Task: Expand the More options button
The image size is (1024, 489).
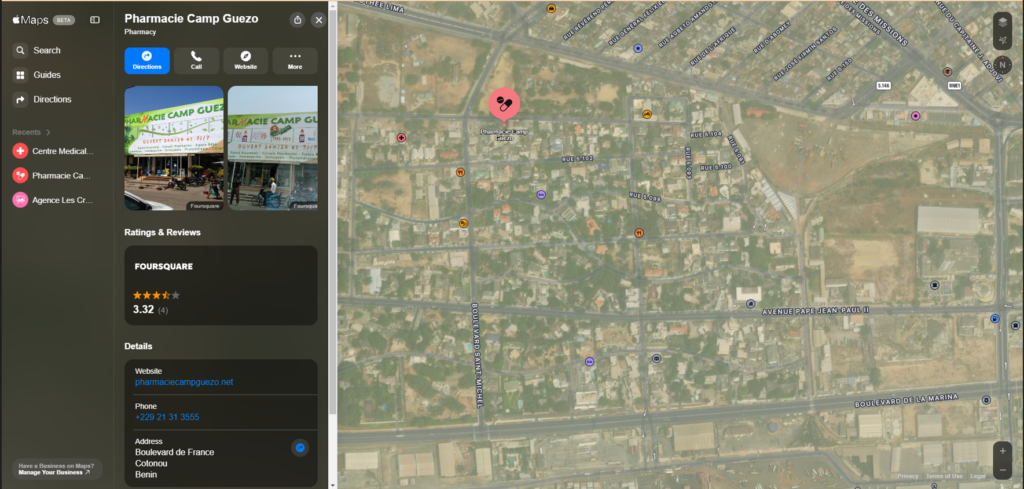Action: (x=295, y=60)
